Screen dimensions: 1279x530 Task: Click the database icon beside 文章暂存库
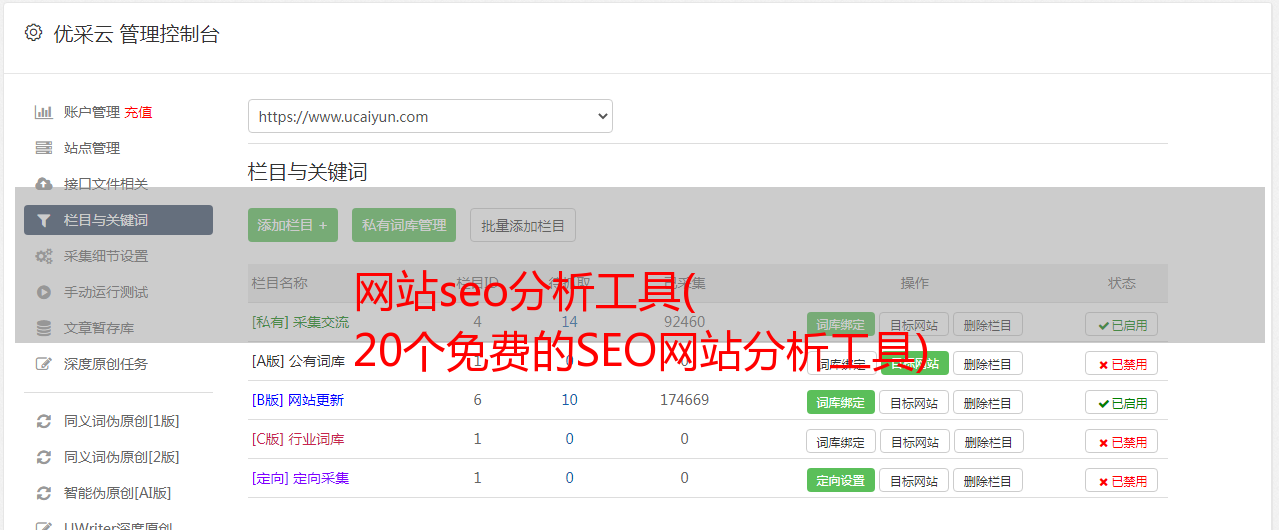pyautogui.click(x=44, y=328)
